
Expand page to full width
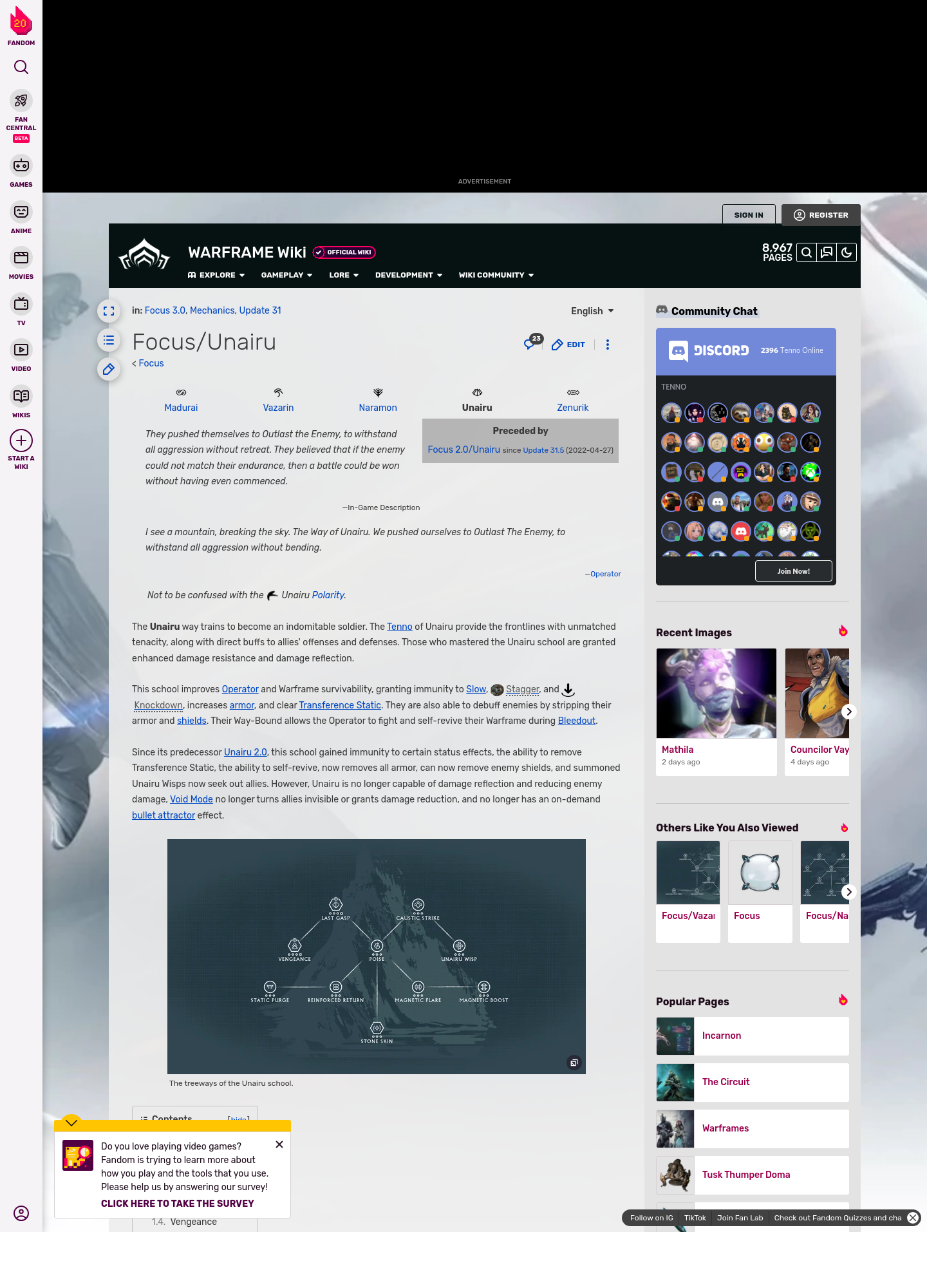(x=109, y=311)
